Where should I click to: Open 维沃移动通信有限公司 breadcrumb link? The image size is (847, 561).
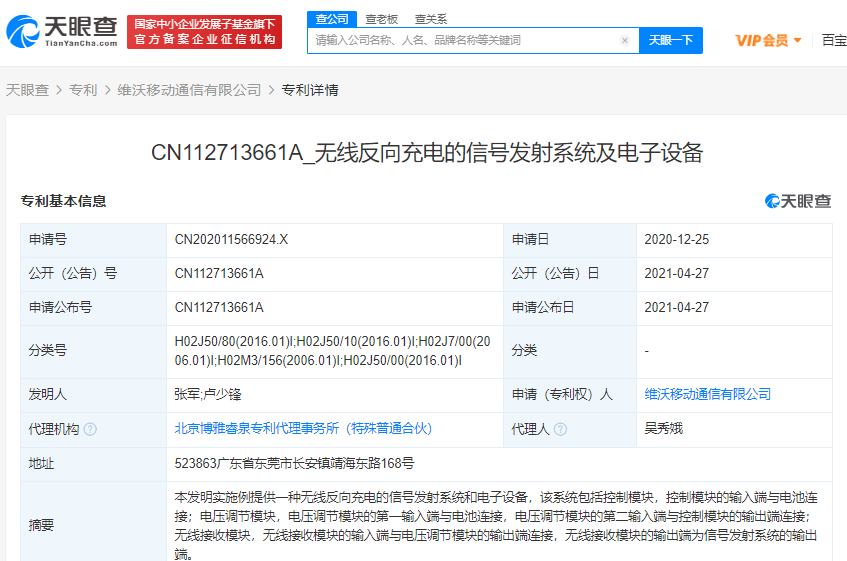[189, 90]
